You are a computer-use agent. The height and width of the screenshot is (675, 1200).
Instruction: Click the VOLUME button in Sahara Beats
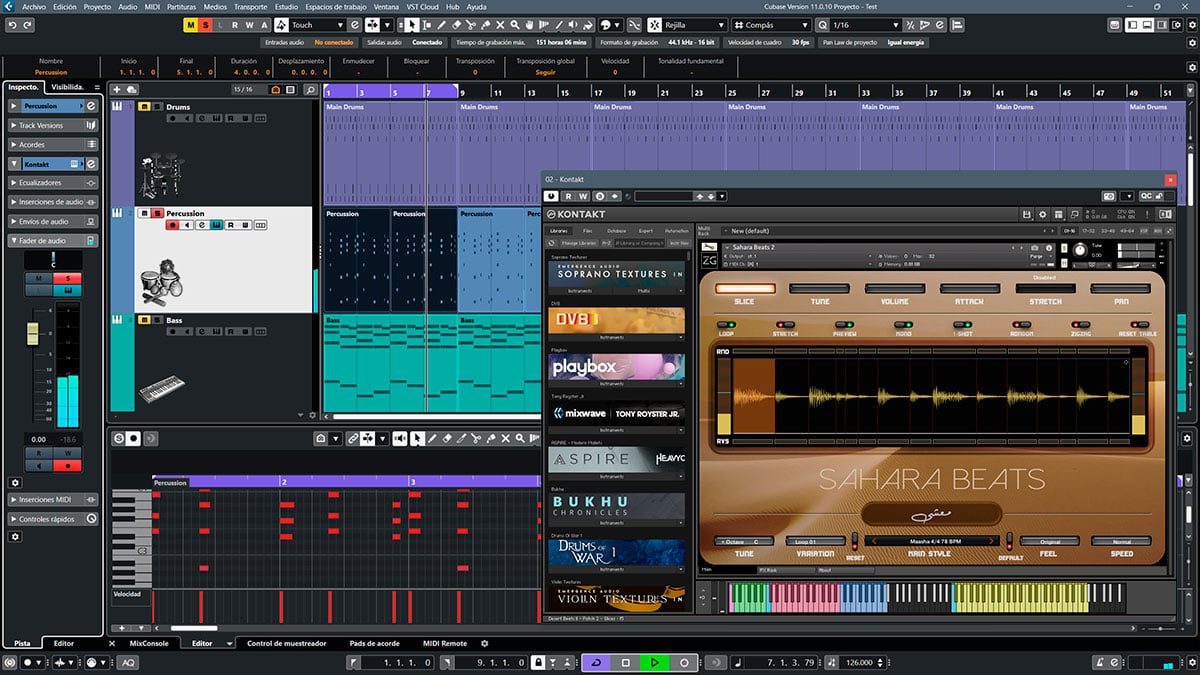tap(894, 289)
